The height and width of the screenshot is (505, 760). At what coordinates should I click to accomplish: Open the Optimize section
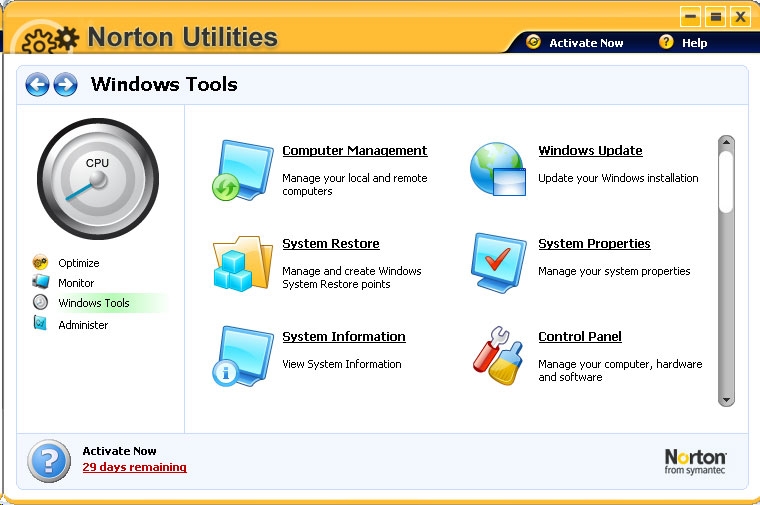[79, 263]
